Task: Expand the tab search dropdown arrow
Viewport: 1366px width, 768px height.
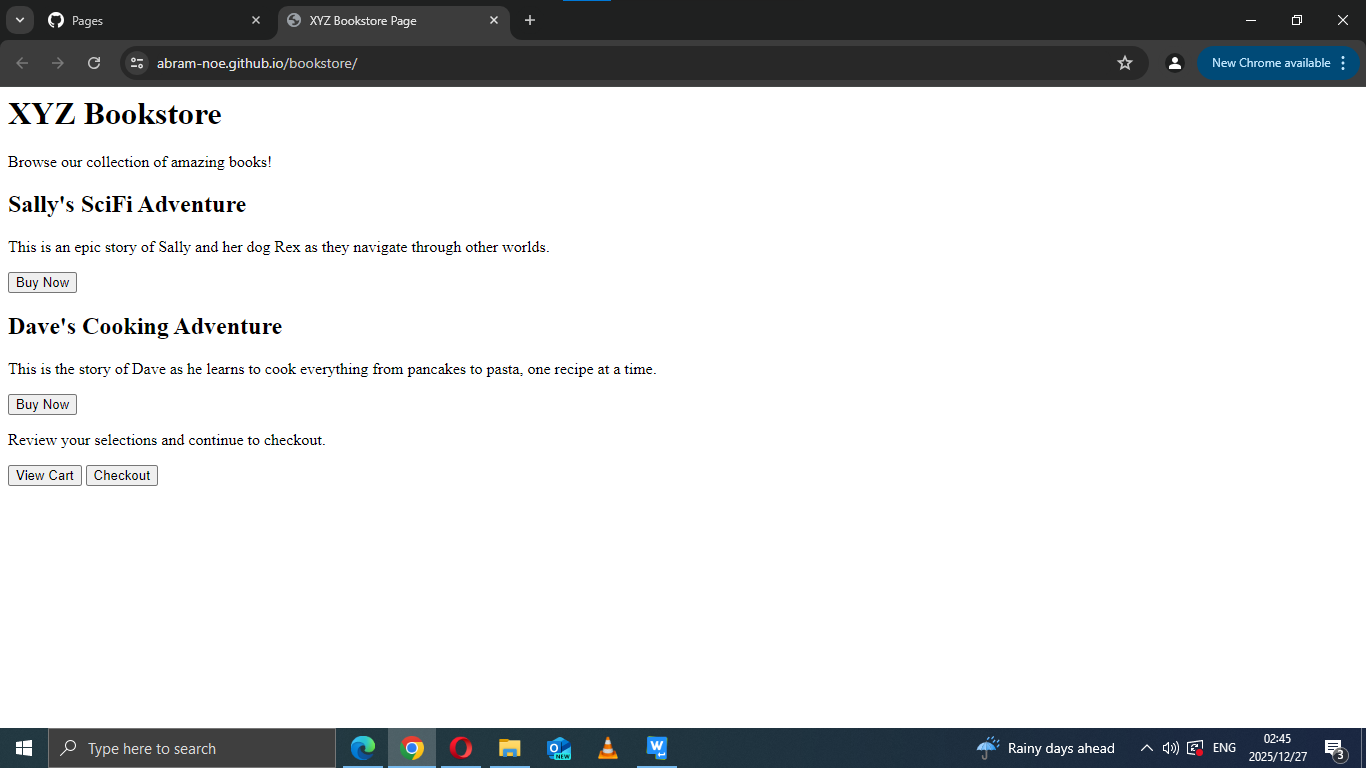Action: coord(19,20)
